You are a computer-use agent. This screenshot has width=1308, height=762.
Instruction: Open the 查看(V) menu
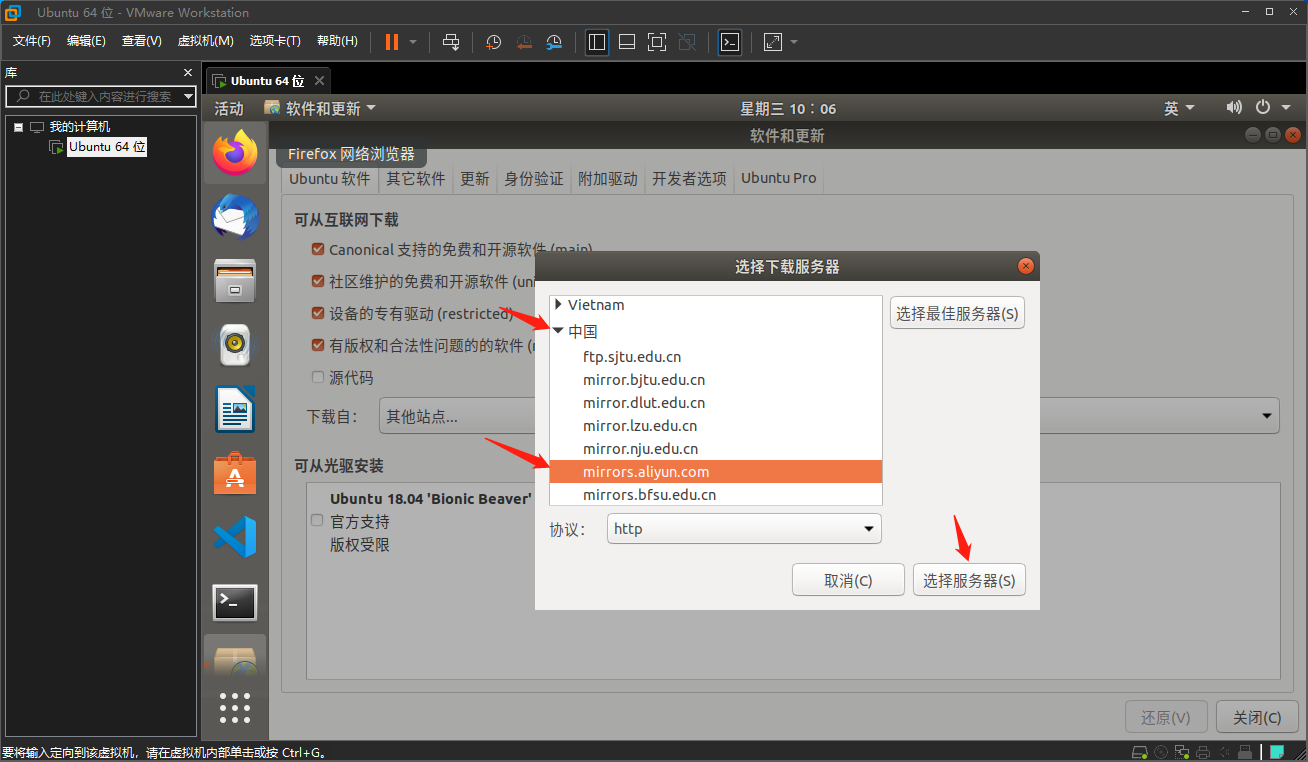click(x=141, y=41)
